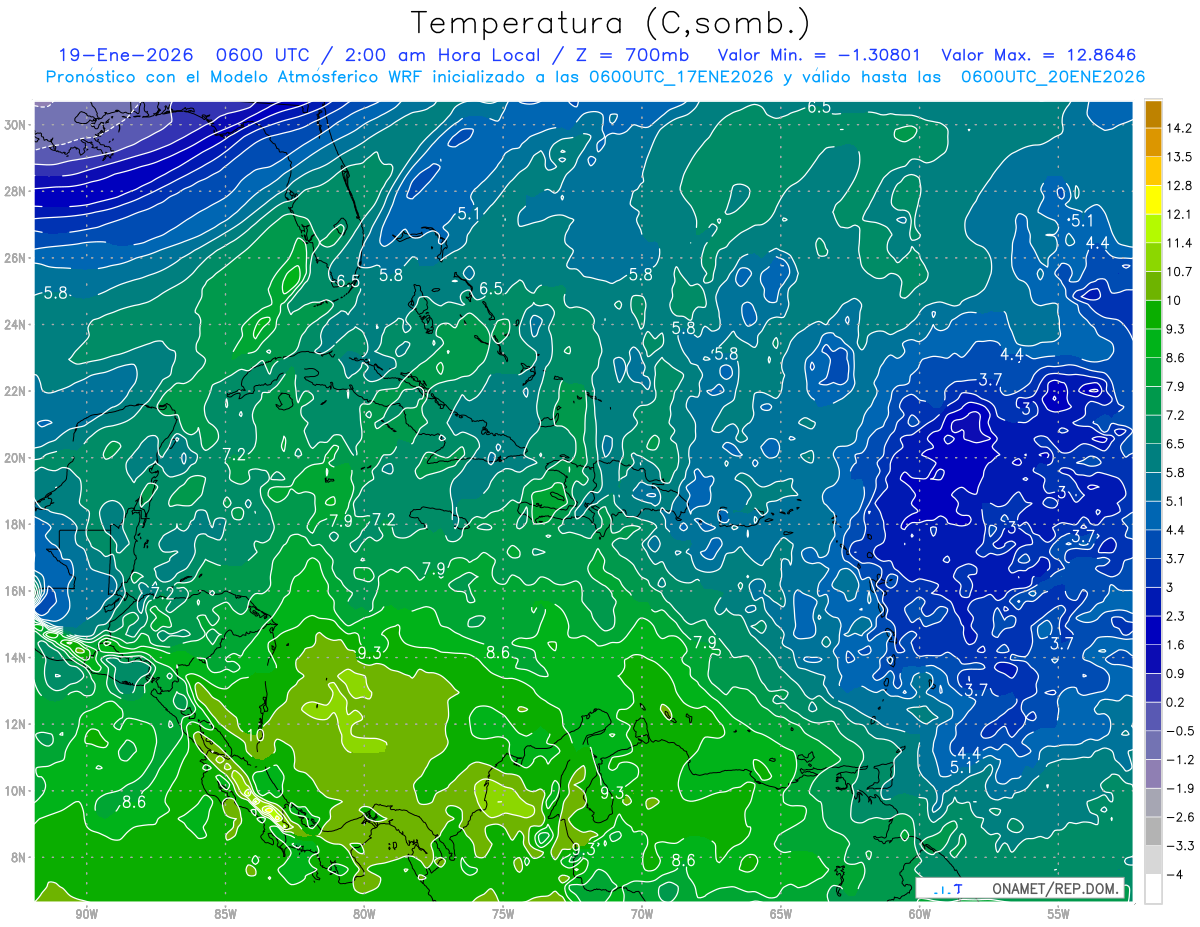Viewport: 1200px width, 927px height.
Task: Click the 14.2 value on the color scale
Action: [1178, 128]
